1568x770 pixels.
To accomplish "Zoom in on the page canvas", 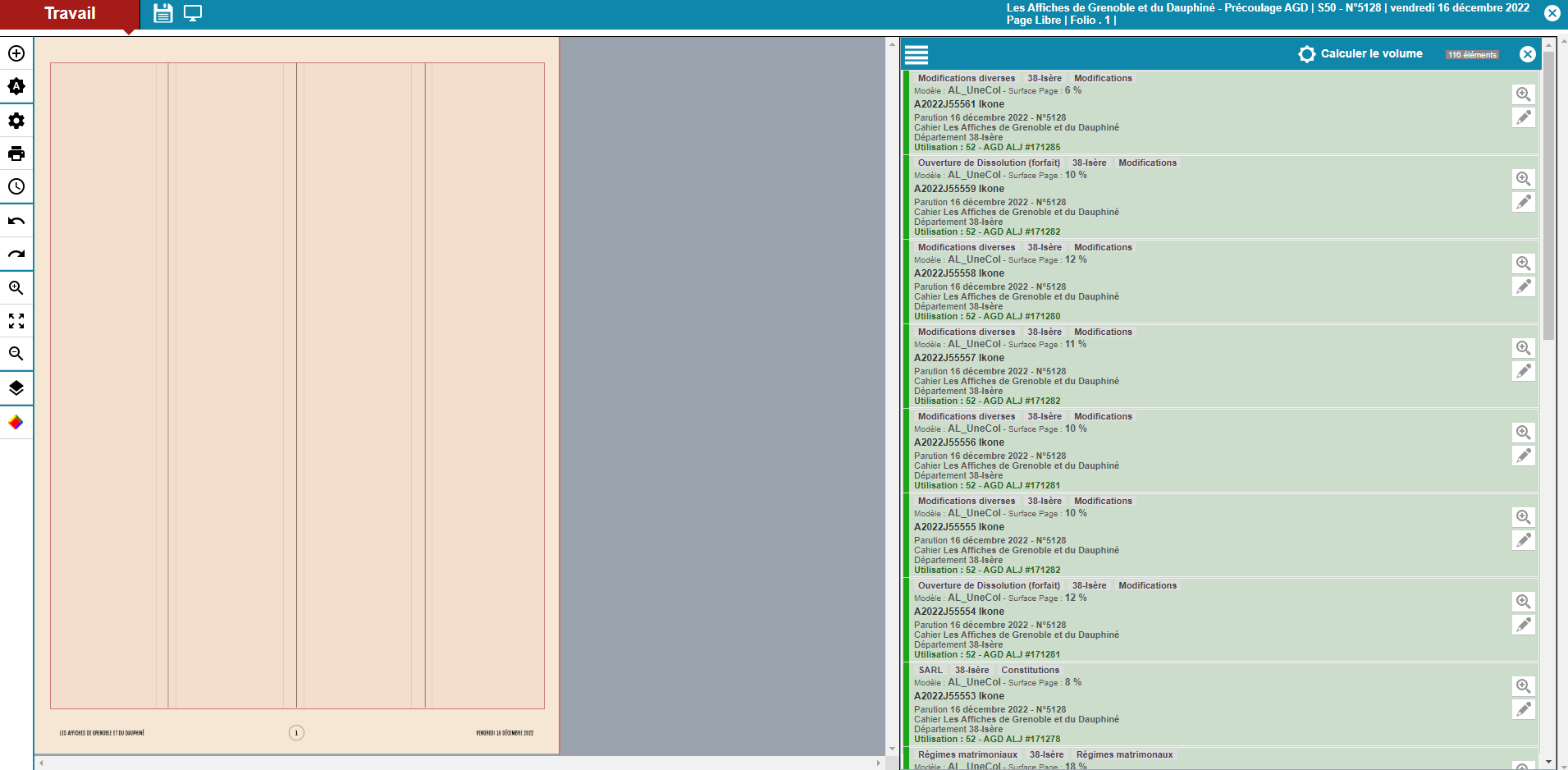I will pos(16,288).
